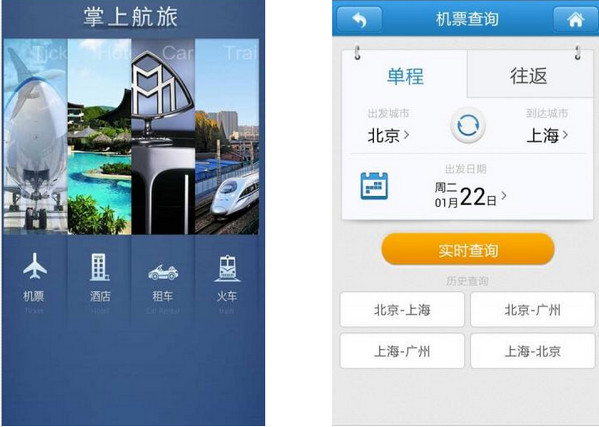
Task: Tap the airplane photo thumbnail
Action: click(36, 136)
